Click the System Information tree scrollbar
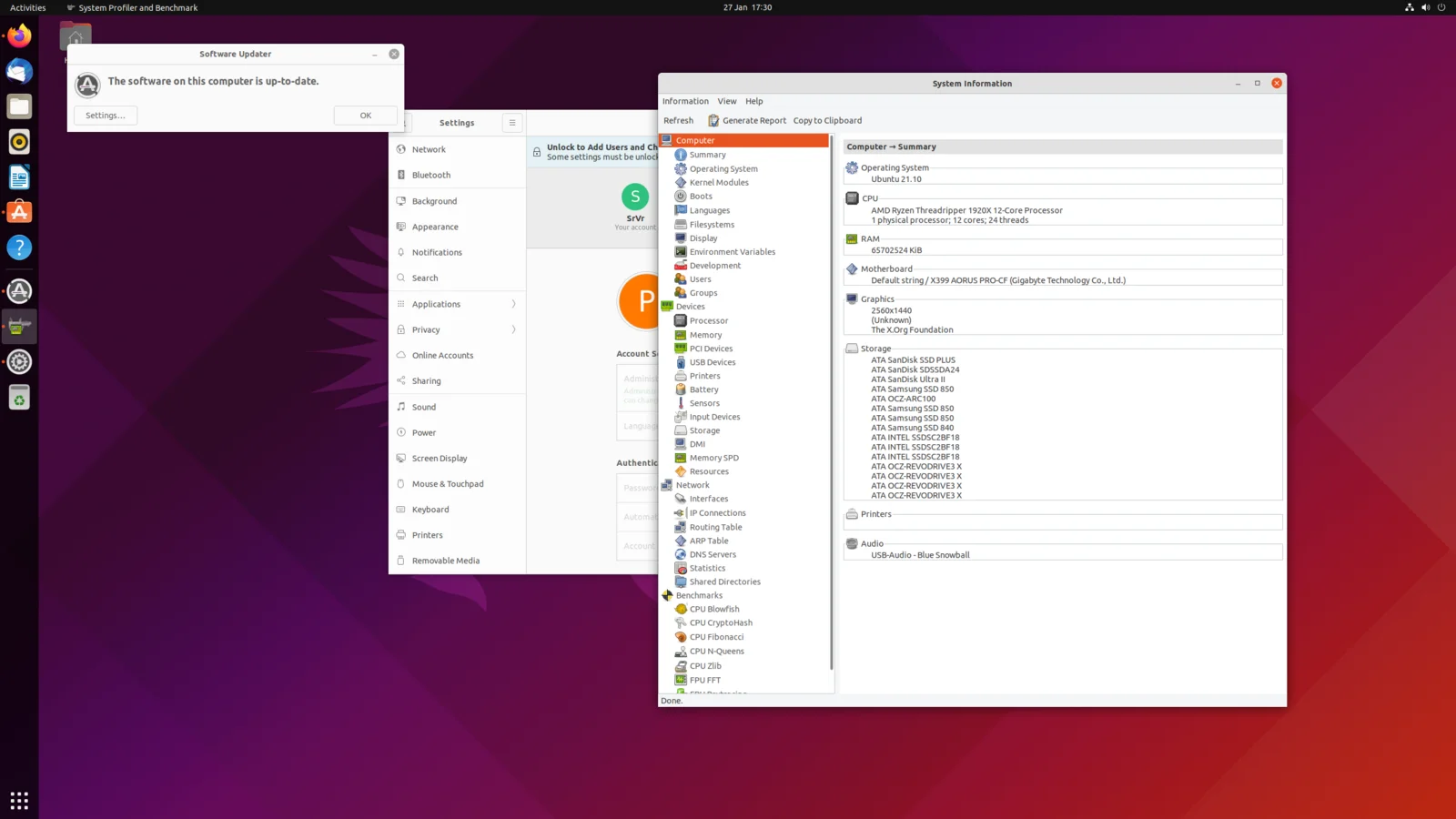The image size is (1456, 819). coord(832,403)
